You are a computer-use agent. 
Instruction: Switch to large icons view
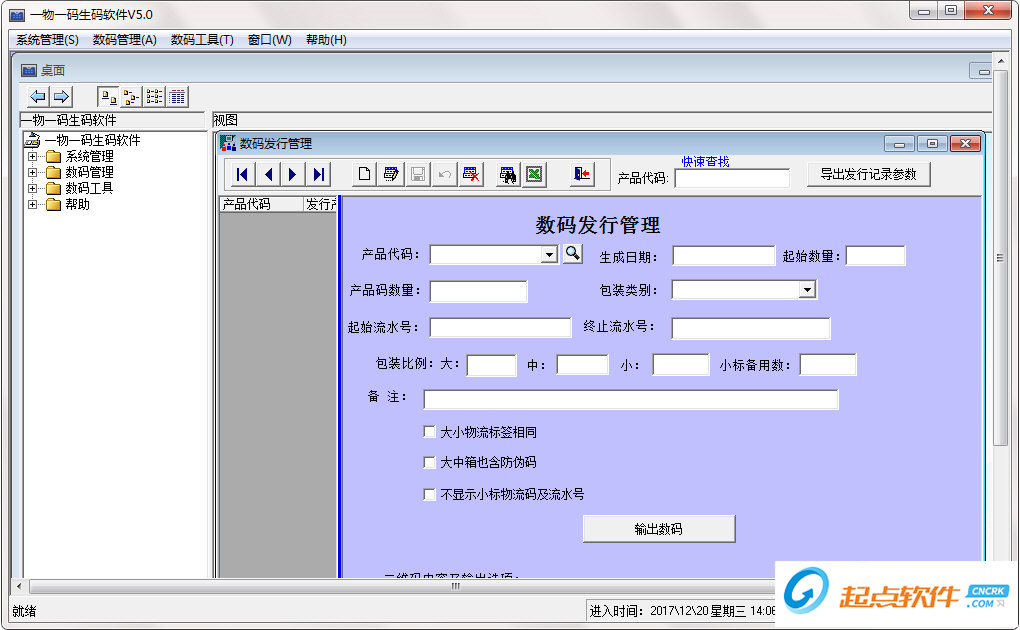[109, 97]
